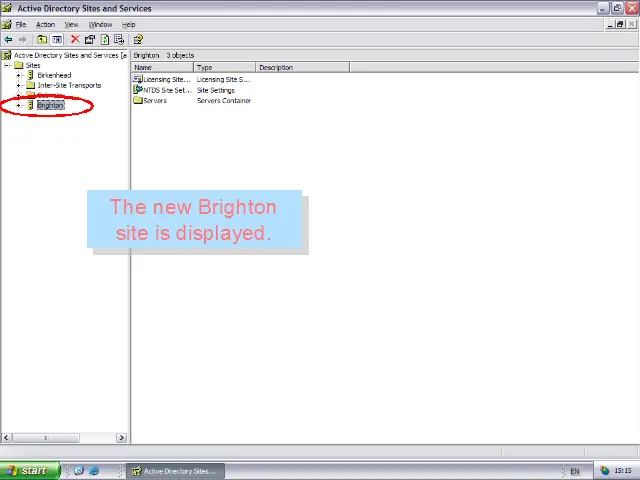Click the 'Servers Container' type cell

click(224, 100)
